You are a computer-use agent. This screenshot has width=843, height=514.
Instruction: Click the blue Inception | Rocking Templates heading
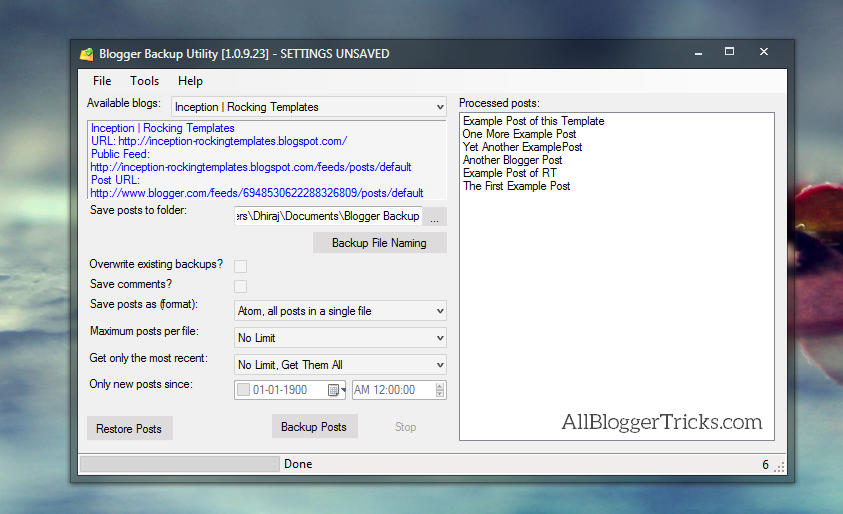[x=162, y=128]
